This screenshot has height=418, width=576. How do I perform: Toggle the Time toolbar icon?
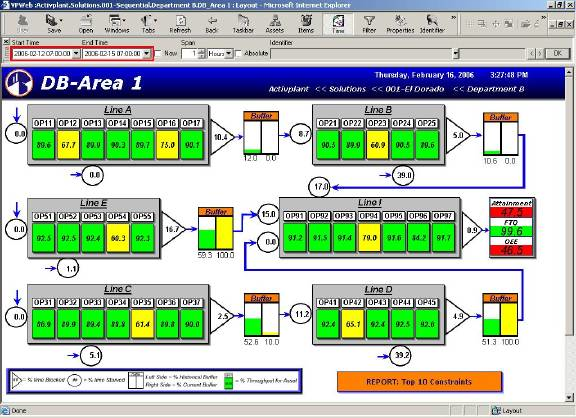click(x=338, y=24)
